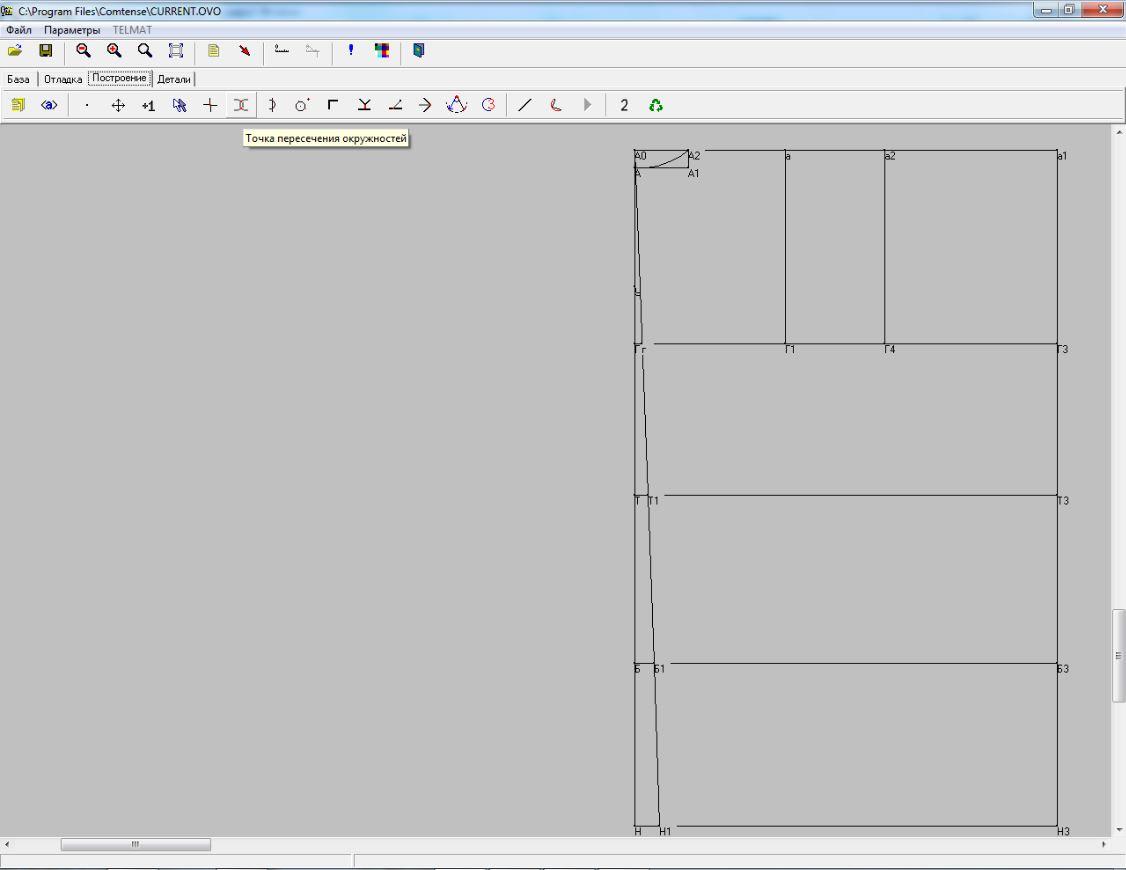Click the blue exclamation mark icon

point(350,51)
